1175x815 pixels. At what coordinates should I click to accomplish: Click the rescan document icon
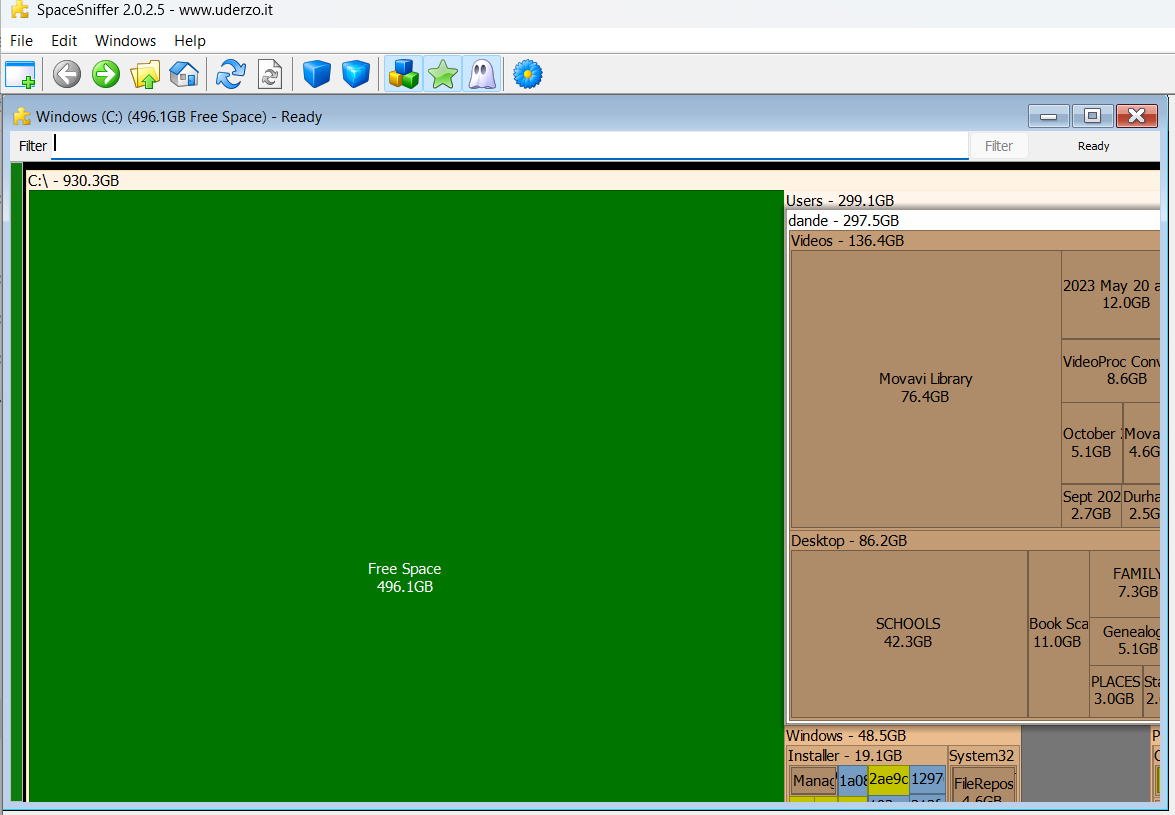coord(270,75)
